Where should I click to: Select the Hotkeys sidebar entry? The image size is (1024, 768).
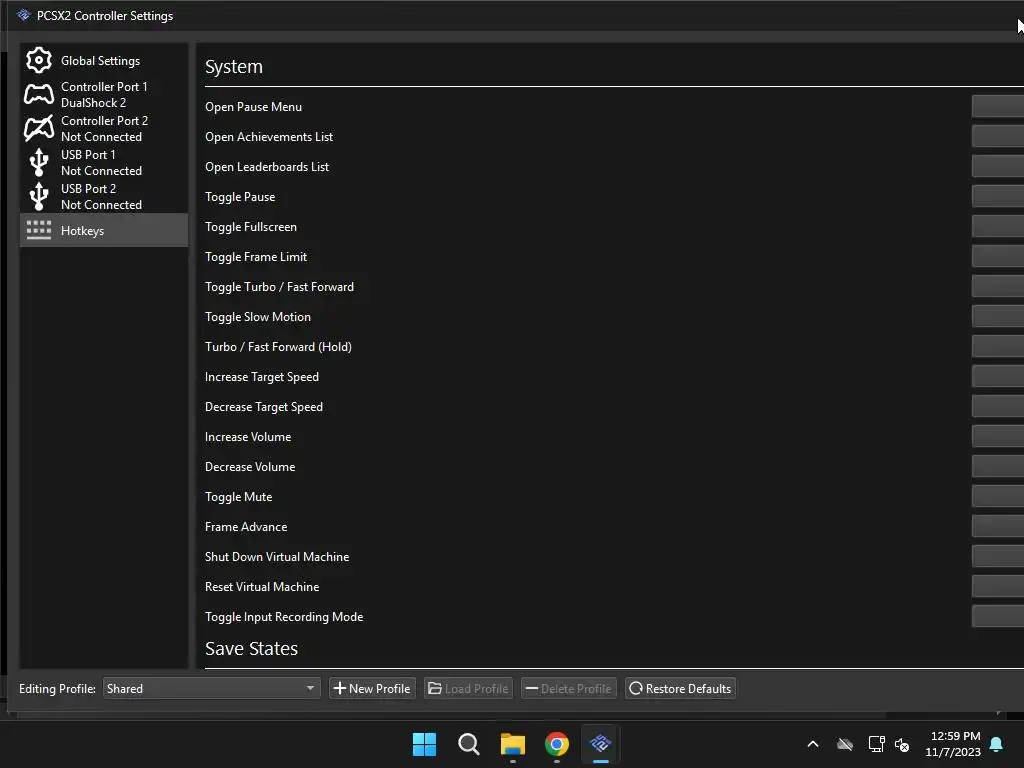104,230
